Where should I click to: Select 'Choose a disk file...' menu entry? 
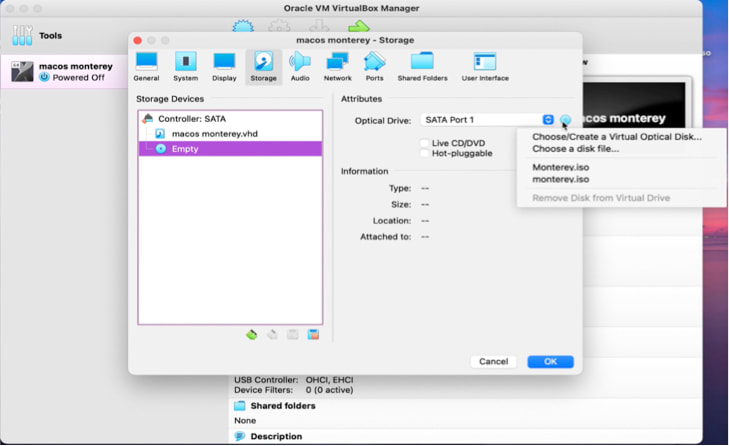(x=575, y=149)
